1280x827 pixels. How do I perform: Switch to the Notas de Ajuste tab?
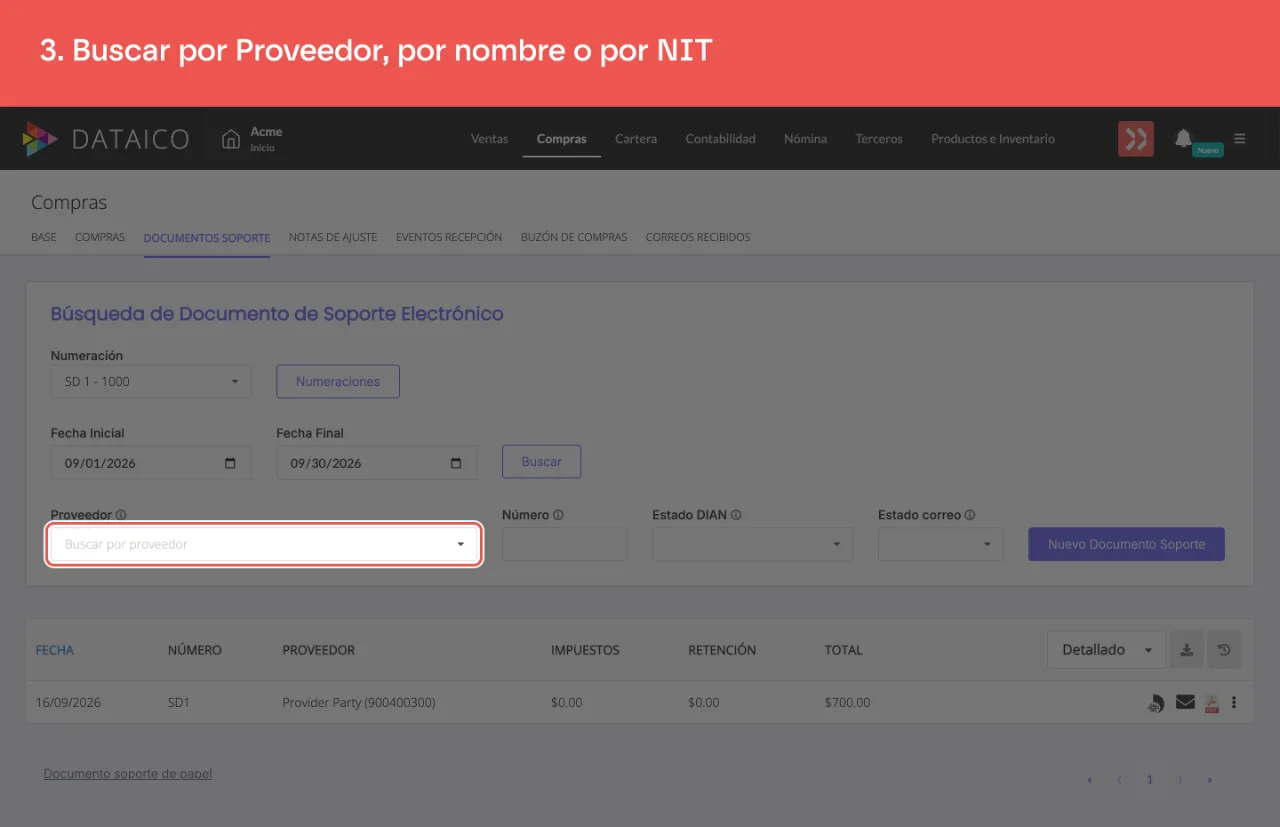click(333, 237)
